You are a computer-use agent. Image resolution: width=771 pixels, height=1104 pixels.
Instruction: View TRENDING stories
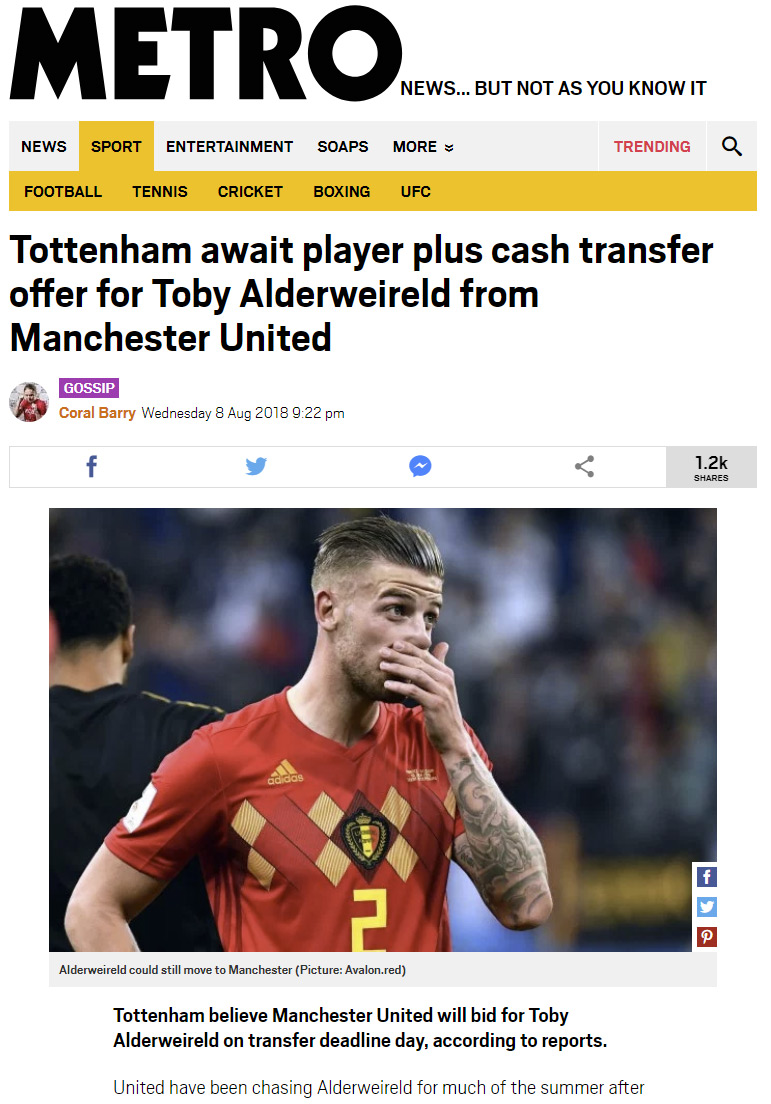(652, 146)
